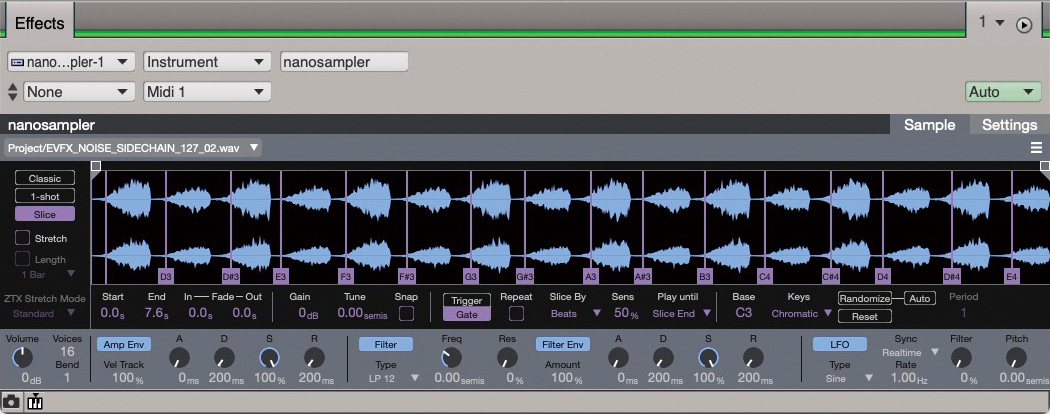Click the up/down arrows beside None
Image resolution: width=1050 pixels, height=414 pixels.
(13, 92)
